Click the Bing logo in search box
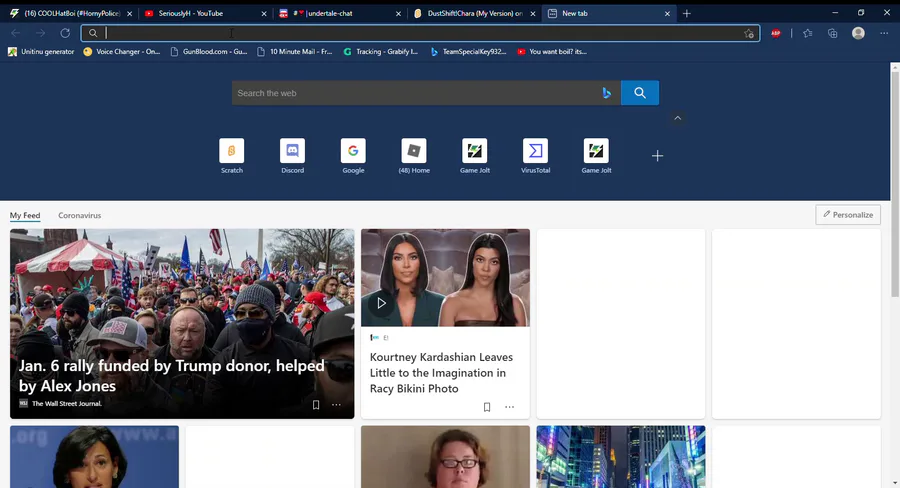The height and width of the screenshot is (488, 900). (607, 93)
